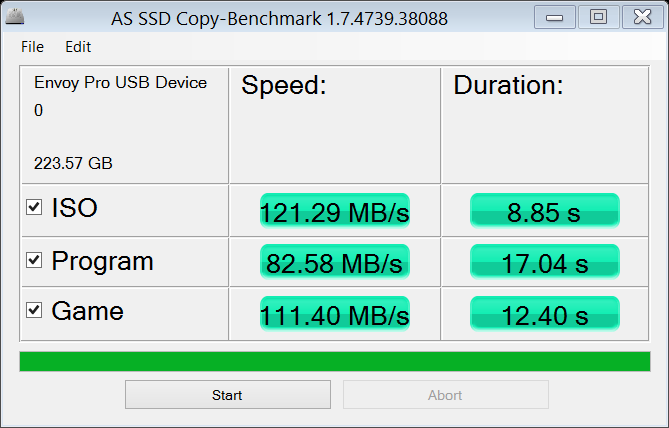This screenshot has width=669, height=428.
Task: Close the AS SSD Copy-Benchmark window
Action: pyautogui.click(x=641, y=17)
